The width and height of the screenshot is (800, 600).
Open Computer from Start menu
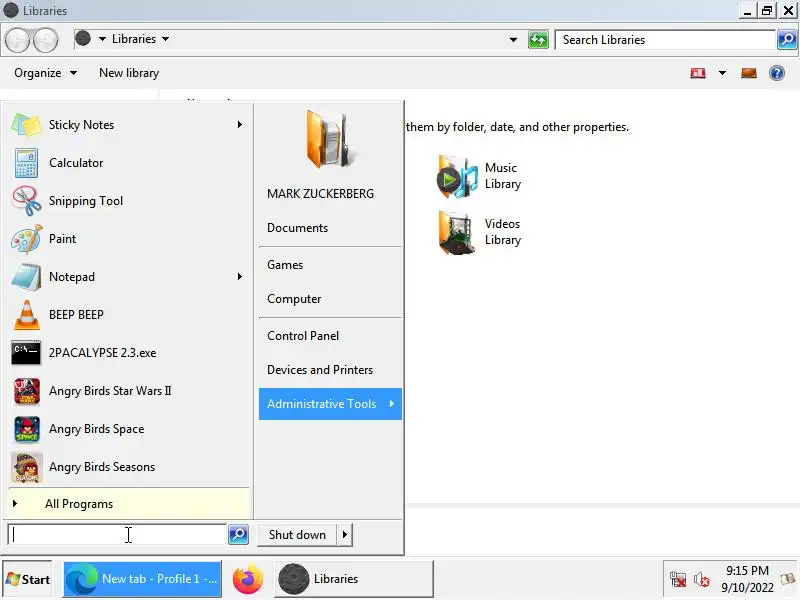click(294, 299)
